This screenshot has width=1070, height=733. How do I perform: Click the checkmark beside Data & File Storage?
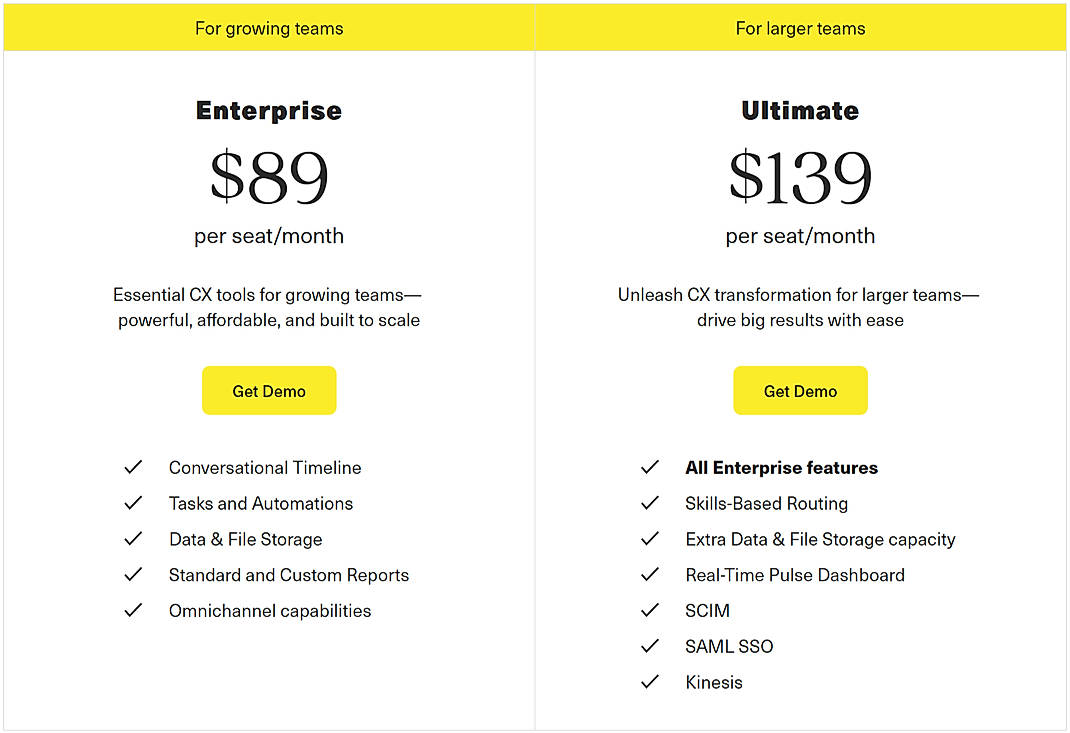pyautogui.click(x=133, y=539)
